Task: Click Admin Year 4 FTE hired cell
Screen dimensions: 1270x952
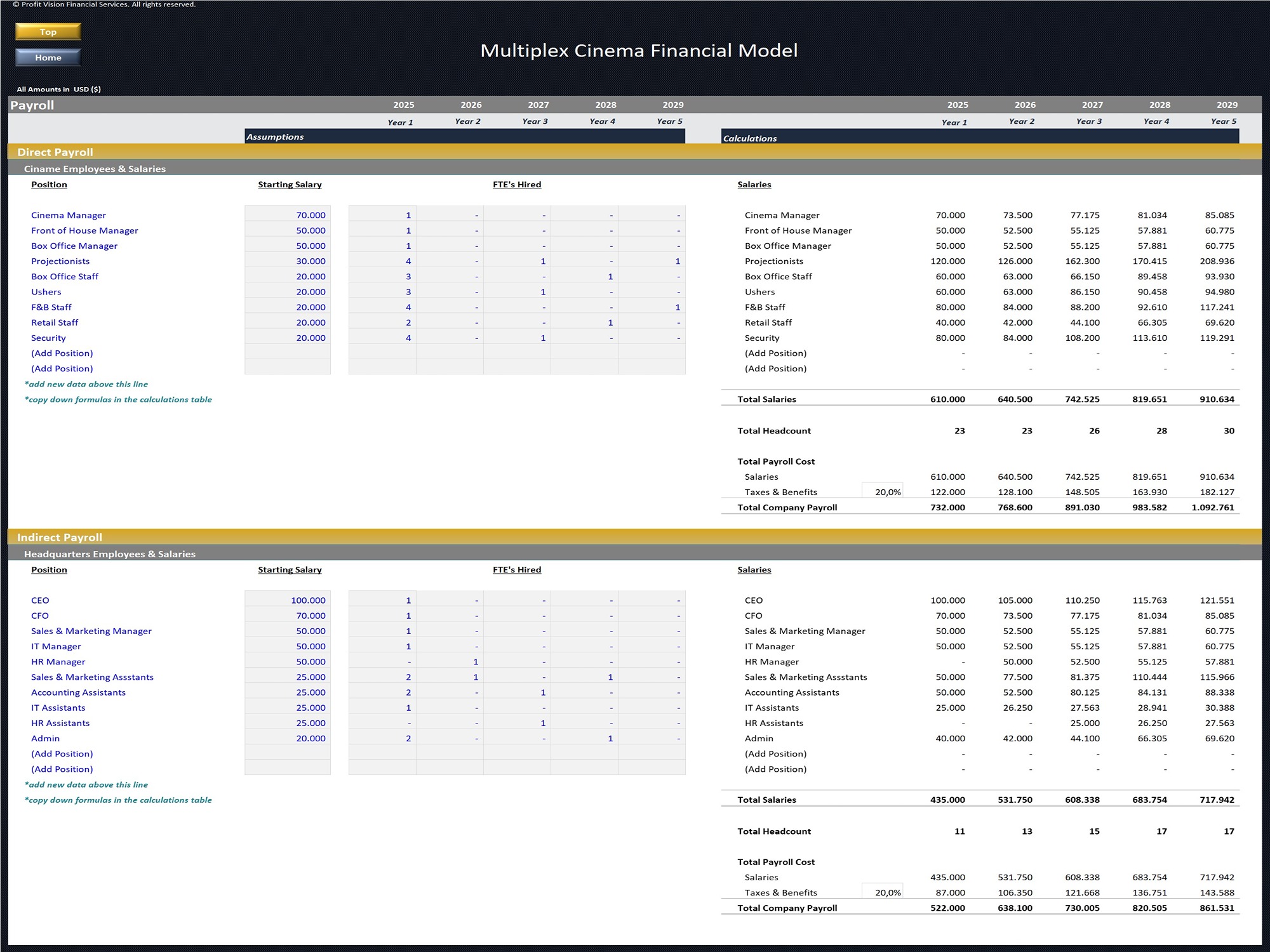Action: coord(584,738)
